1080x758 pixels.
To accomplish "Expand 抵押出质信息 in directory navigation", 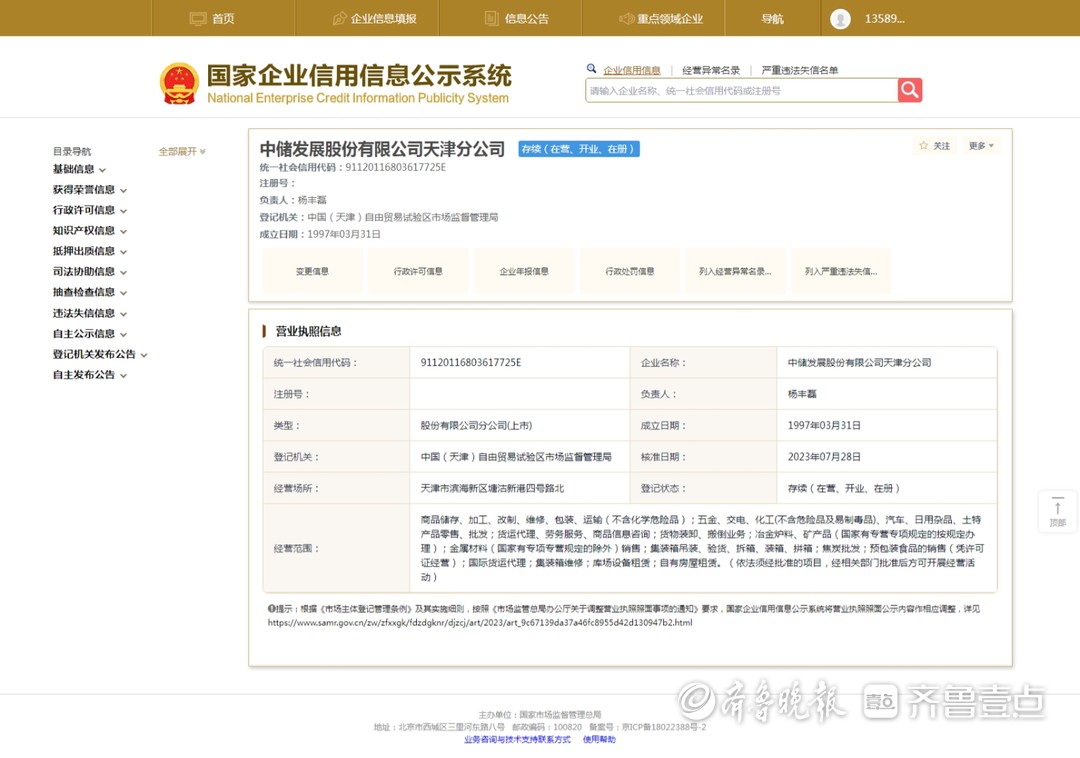I will (x=90, y=251).
